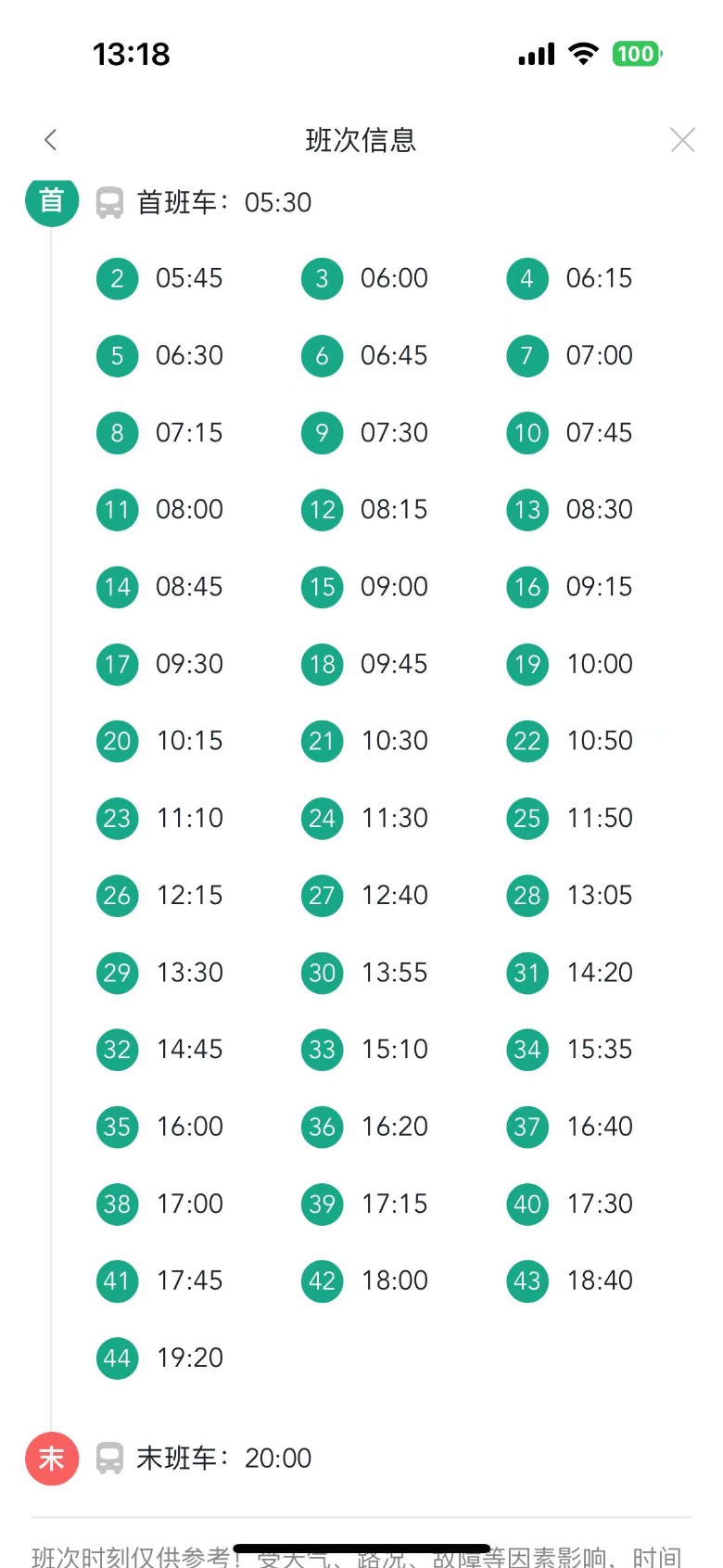Tap the first bus time 05:30
723x1568 pixels.
click(x=278, y=202)
